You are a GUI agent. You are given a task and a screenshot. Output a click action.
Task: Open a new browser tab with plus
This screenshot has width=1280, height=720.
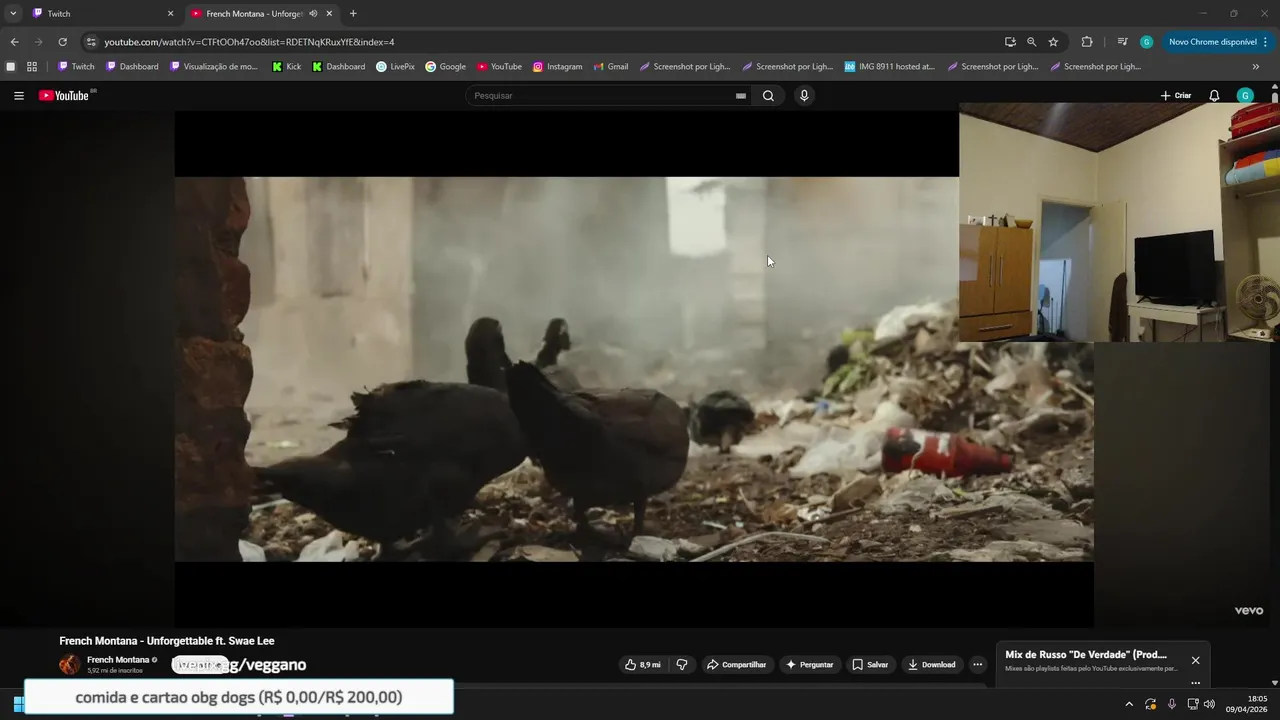[353, 14]
